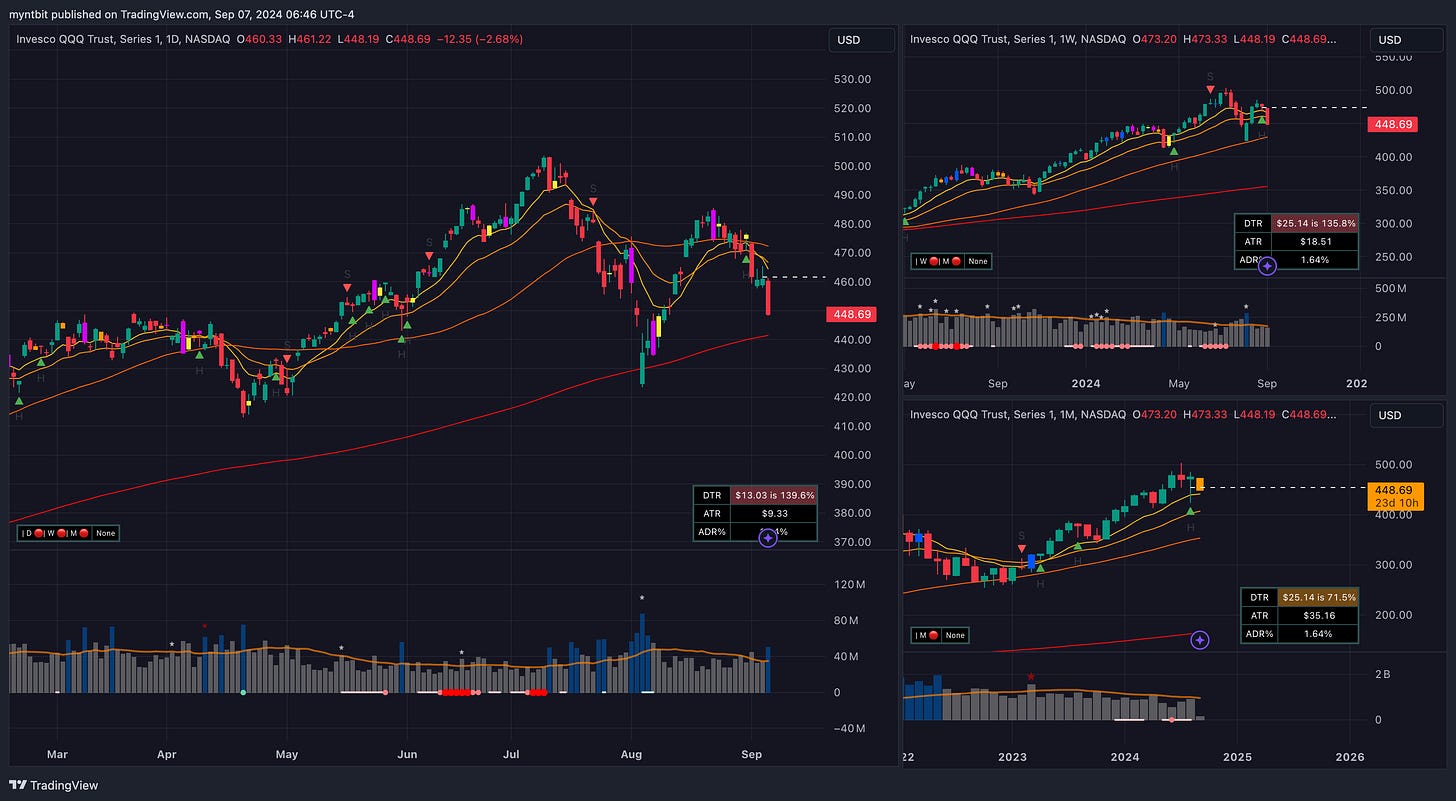
Task: Click the green H triangle on monthly chart's last candle
Action: [x=1190, y=511]
